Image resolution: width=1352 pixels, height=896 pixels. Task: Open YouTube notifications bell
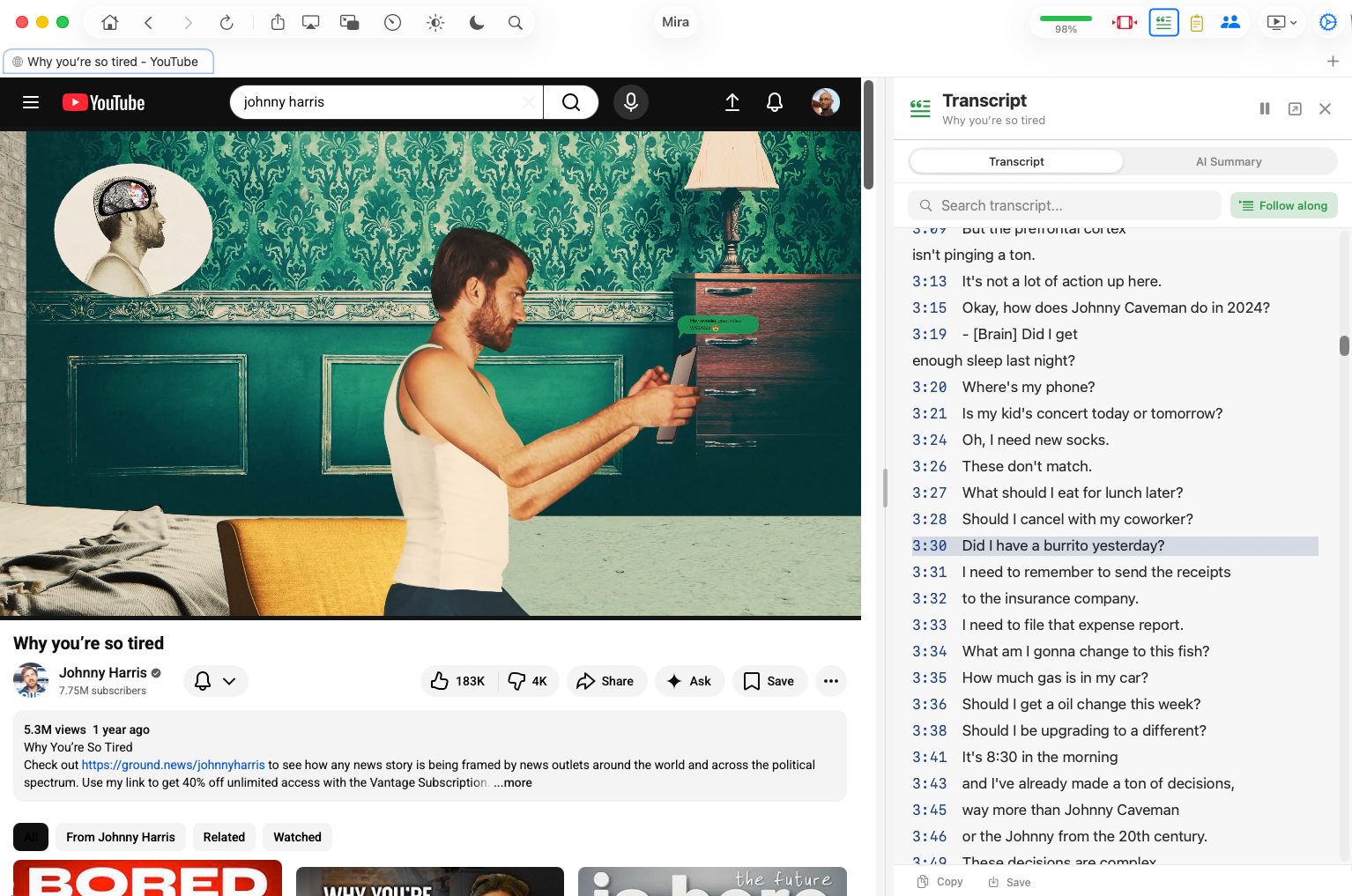(x=775, y=102)
